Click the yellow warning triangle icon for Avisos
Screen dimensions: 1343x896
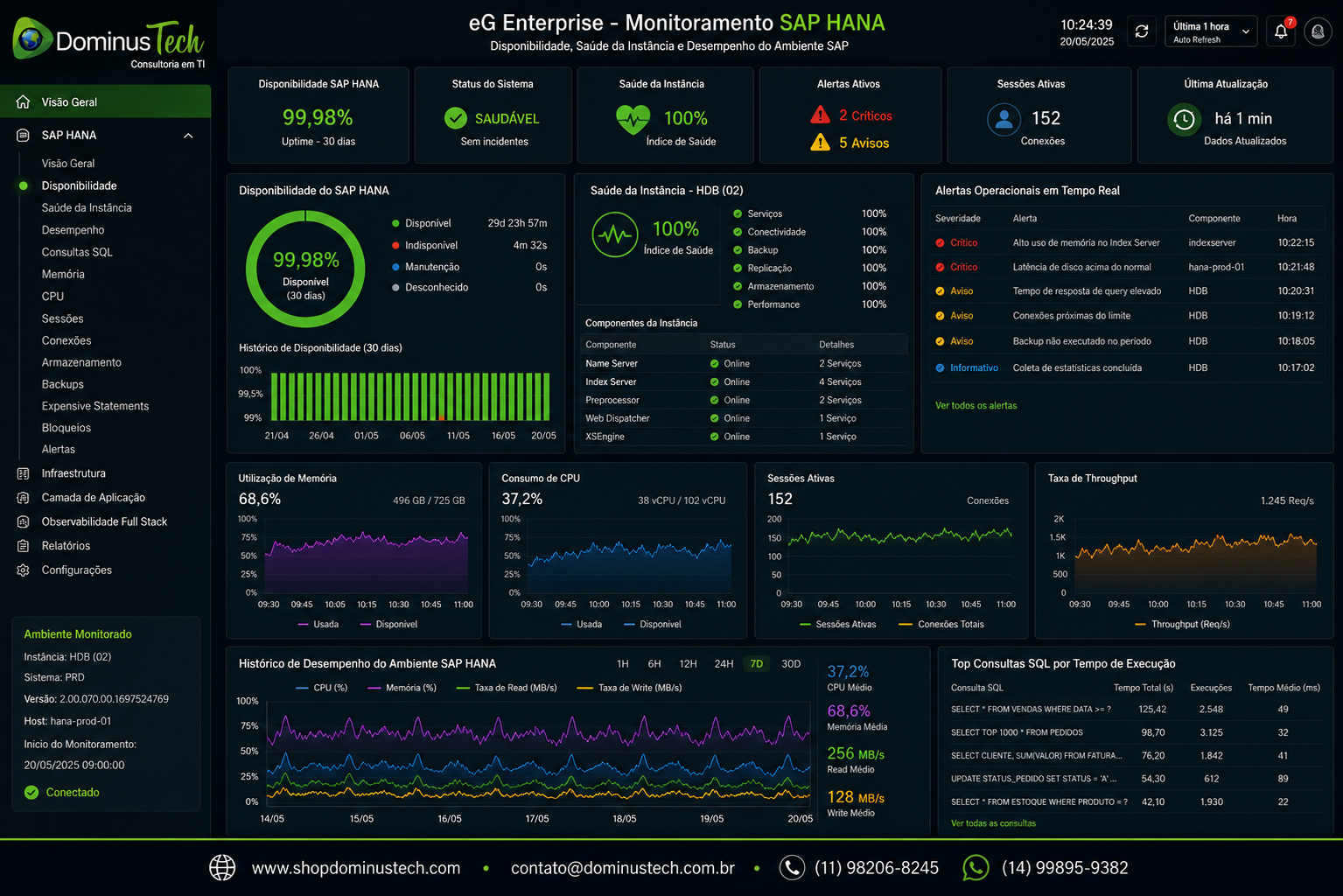click(820, 142)
